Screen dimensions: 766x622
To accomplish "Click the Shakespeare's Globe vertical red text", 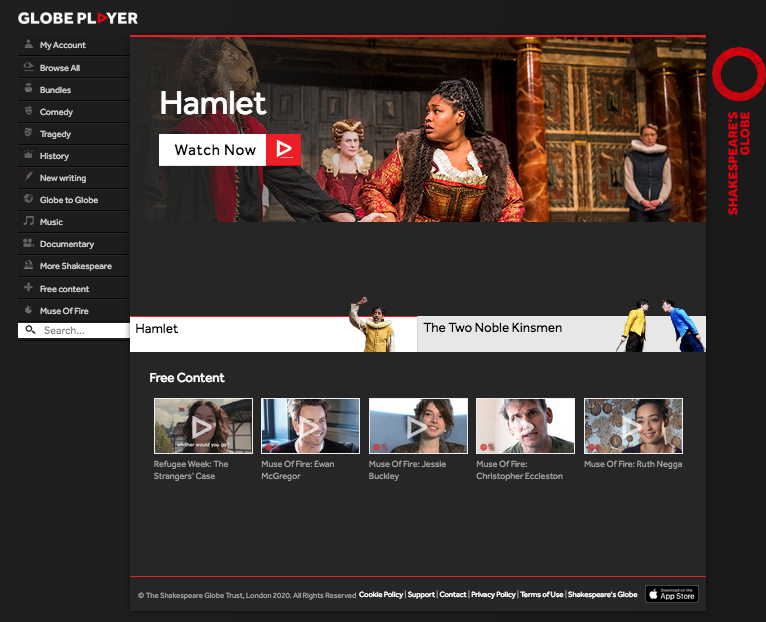I will pos(738,163).
